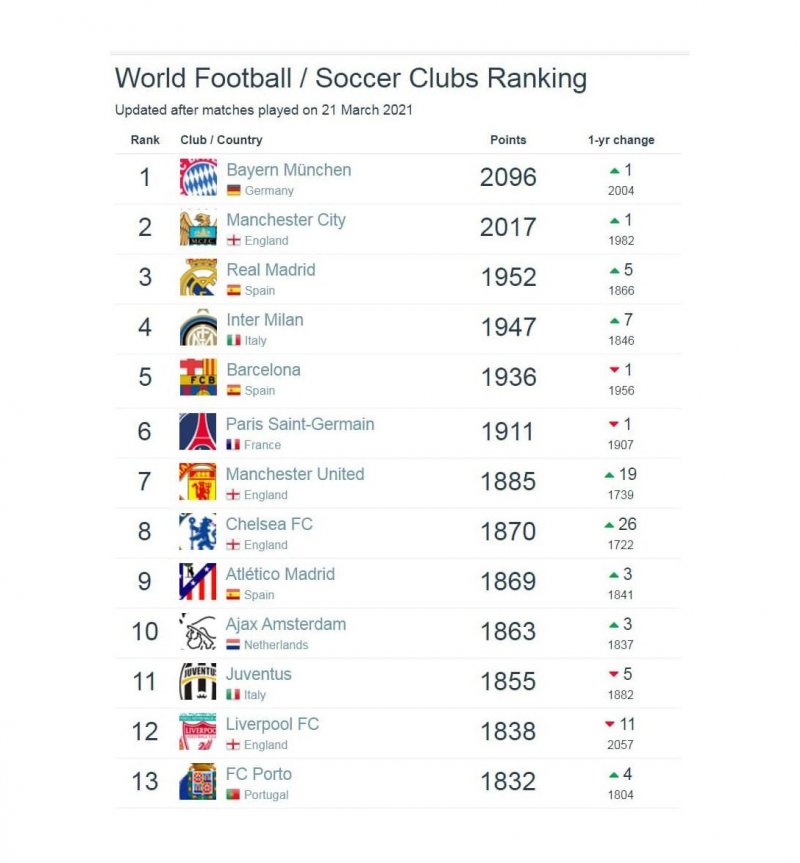Open the Atlético Madrid club link

280,574
